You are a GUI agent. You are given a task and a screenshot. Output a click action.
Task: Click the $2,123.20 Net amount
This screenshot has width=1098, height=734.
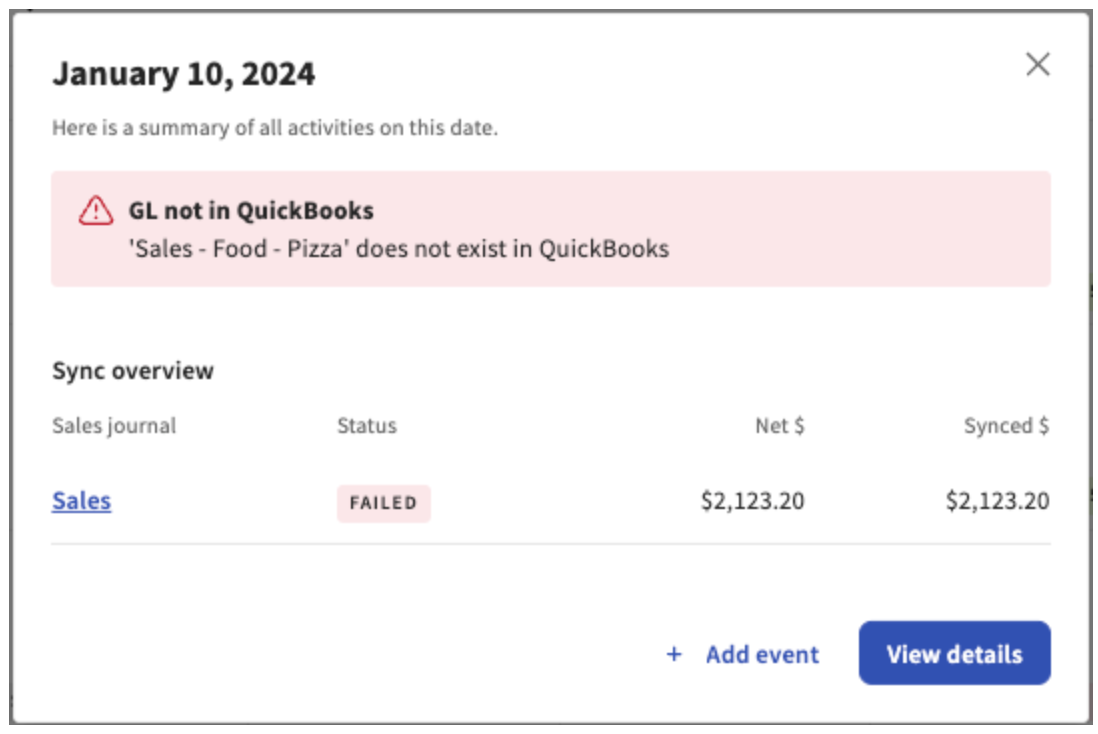pos(752,501)
